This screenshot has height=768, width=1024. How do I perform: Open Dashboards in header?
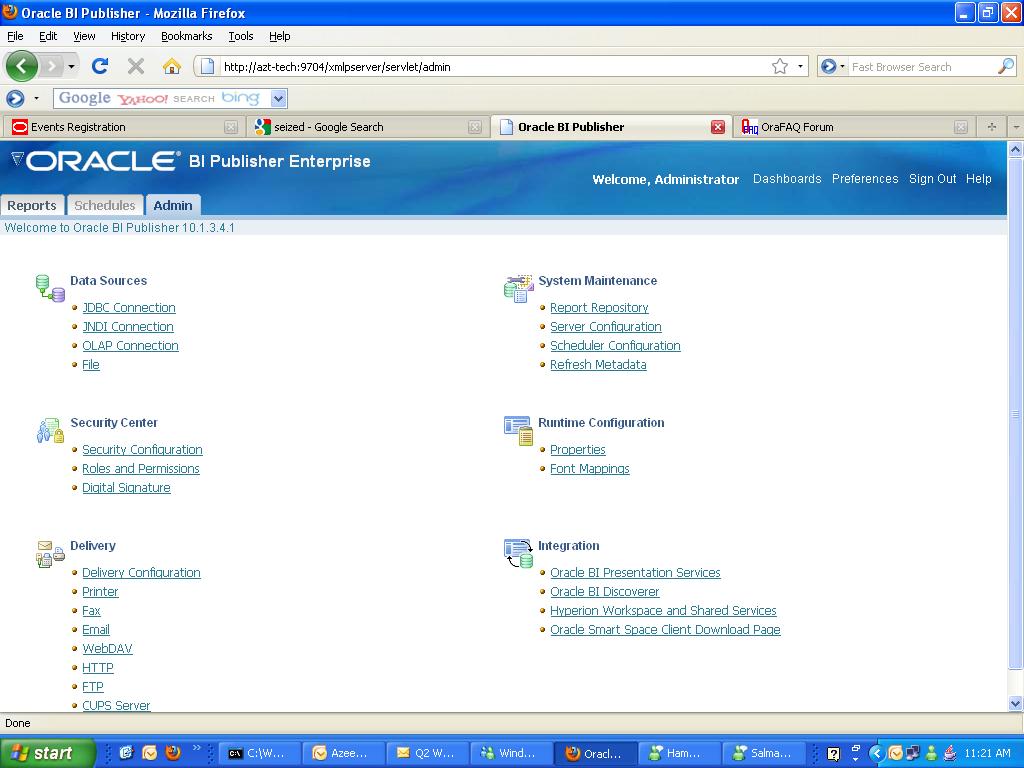pyautogui.click(x=787, y=179)
